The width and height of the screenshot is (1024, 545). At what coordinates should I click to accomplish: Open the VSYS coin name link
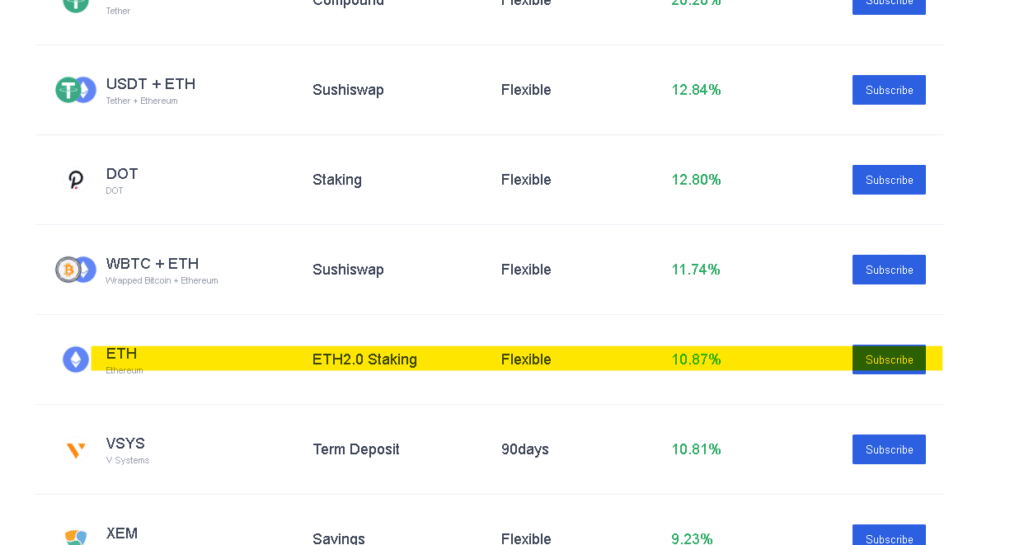(x=125, y=443)
